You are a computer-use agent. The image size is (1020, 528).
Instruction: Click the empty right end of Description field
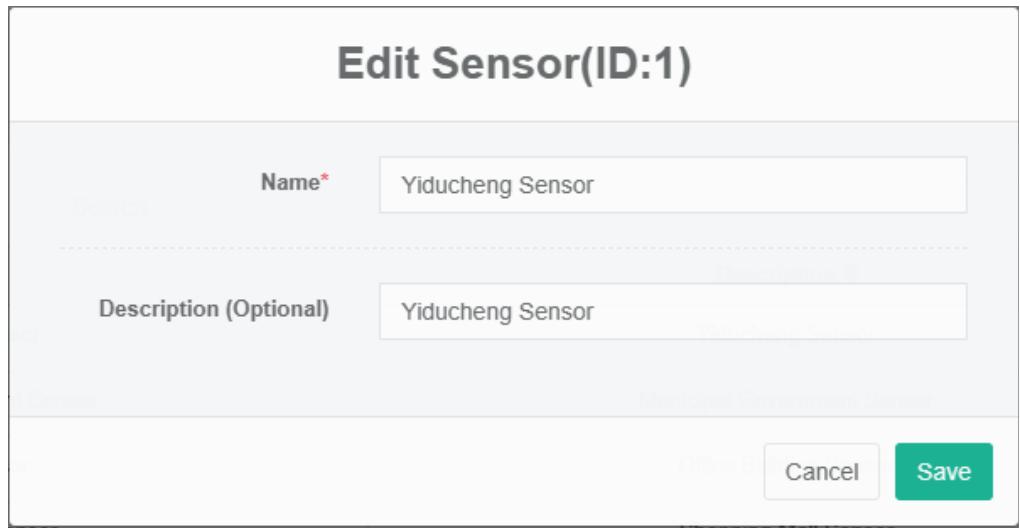(850, 312)
